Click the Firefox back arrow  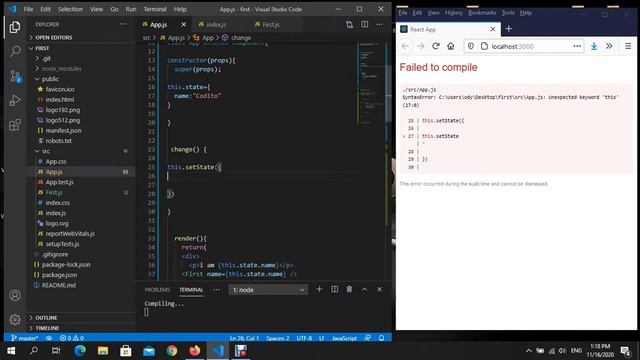pos(405,46)
